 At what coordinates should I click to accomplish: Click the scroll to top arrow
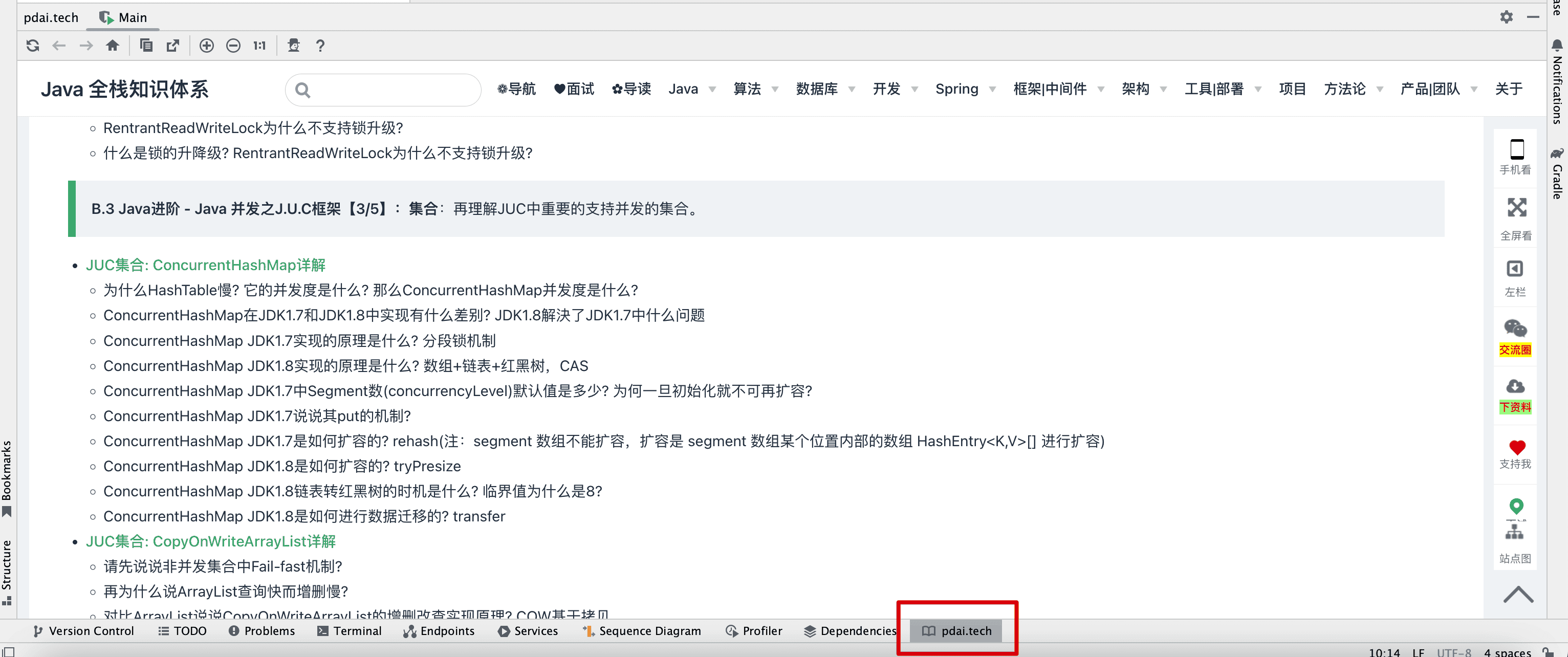point(1518,594)
